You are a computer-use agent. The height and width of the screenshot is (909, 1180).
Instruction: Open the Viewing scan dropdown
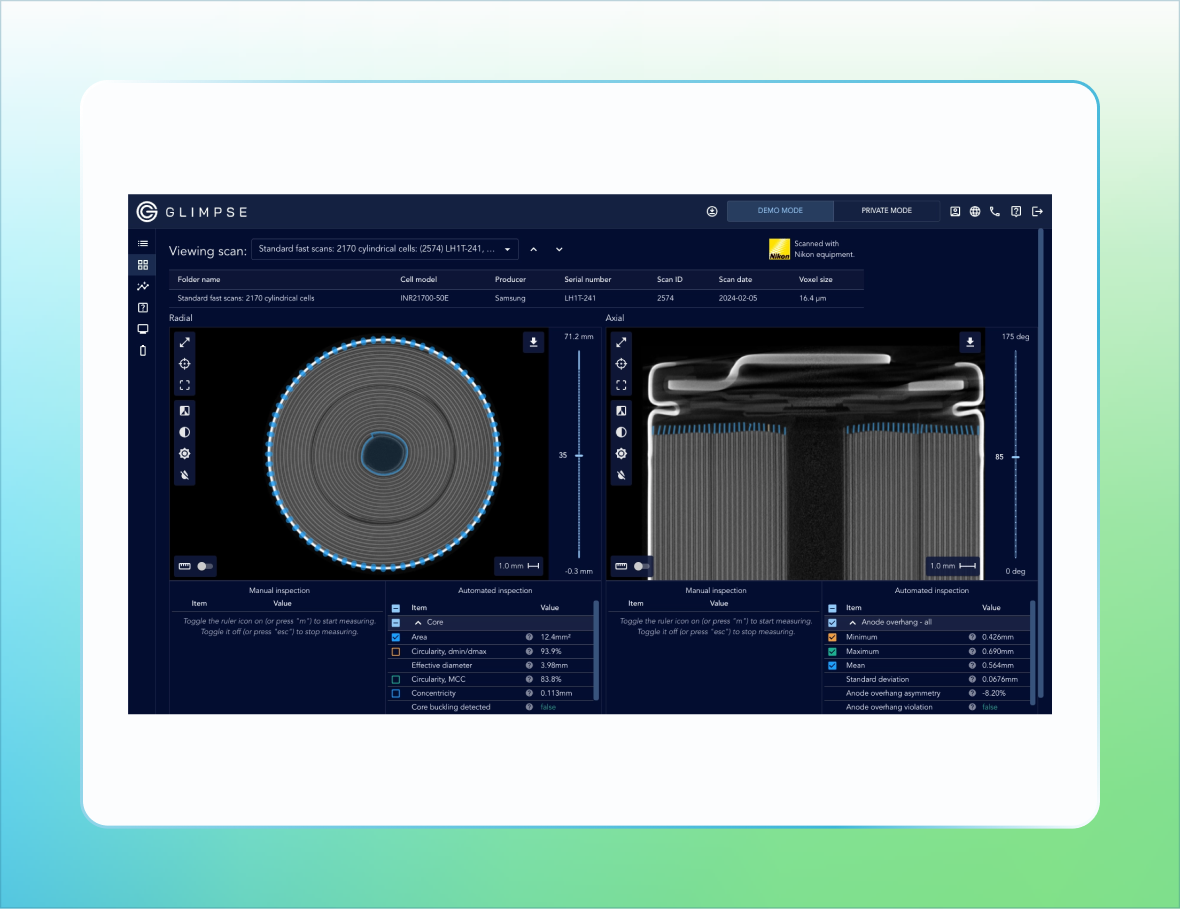tap(385, 249)
